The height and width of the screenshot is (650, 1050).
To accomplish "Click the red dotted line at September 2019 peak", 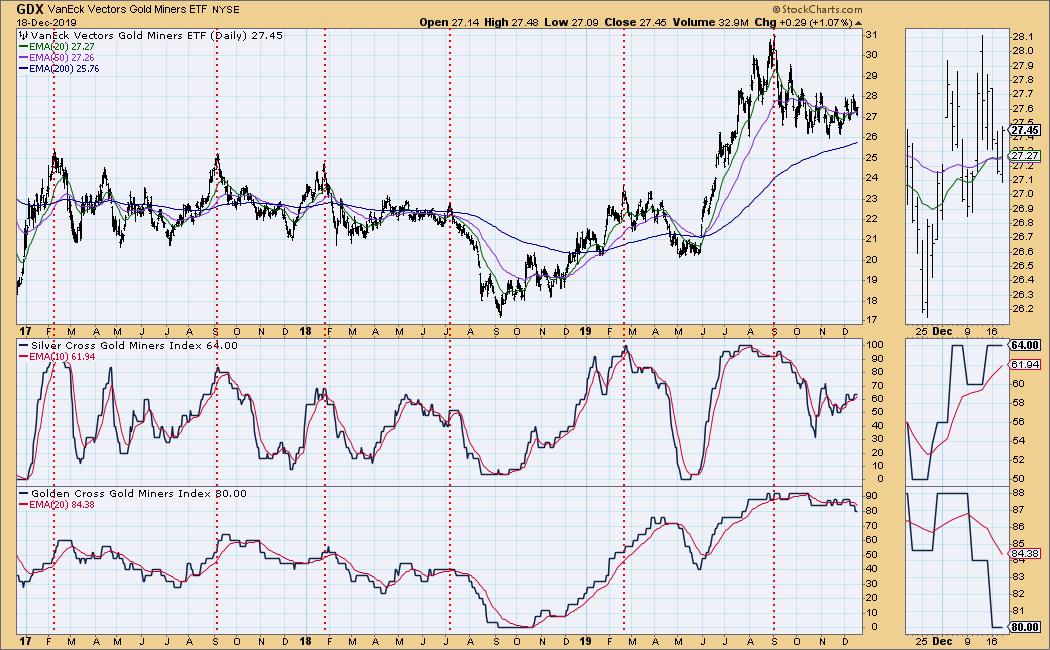I will coord(774,332).
